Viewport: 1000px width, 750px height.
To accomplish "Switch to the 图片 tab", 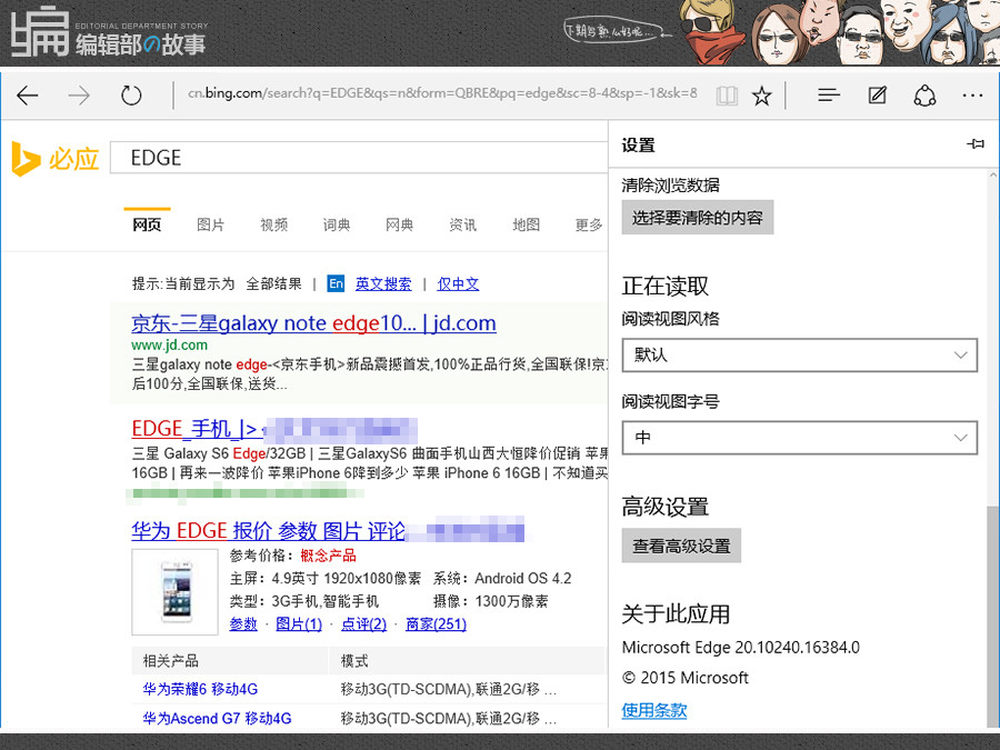I will point(210,224).
